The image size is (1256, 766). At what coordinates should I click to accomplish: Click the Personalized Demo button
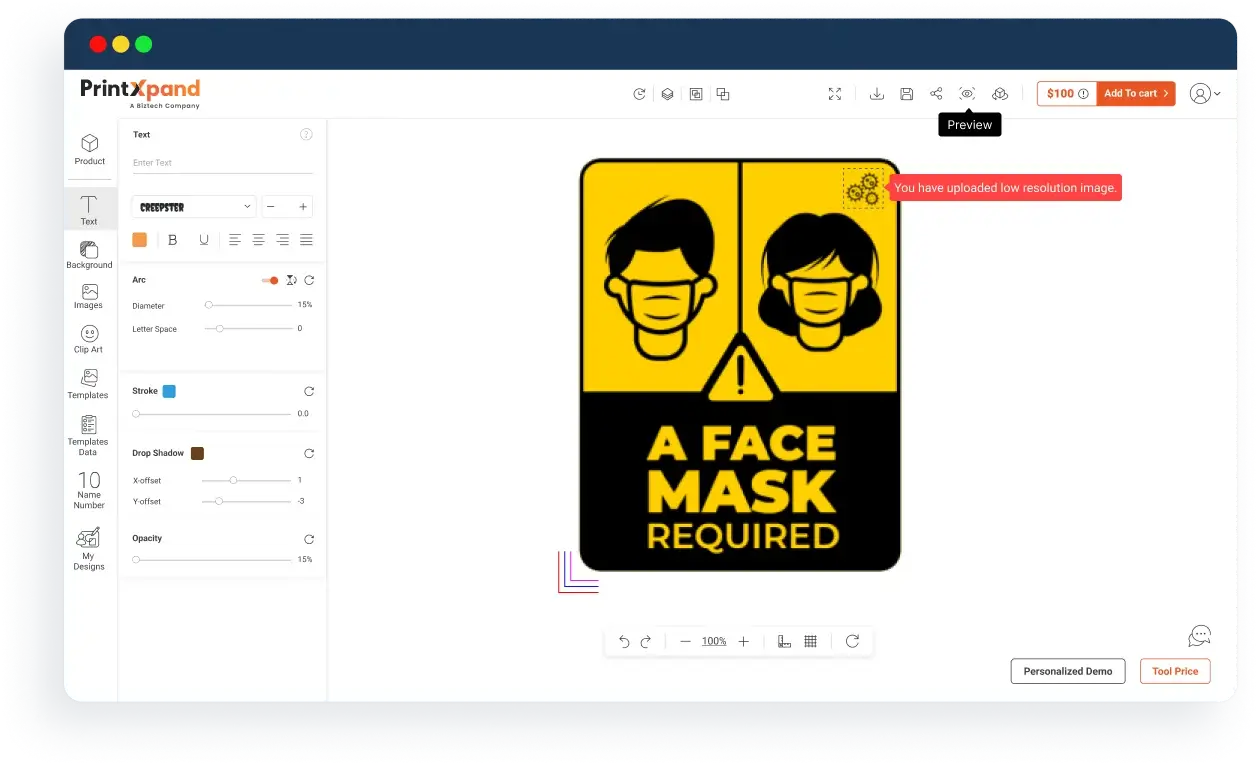[1067, 671]
